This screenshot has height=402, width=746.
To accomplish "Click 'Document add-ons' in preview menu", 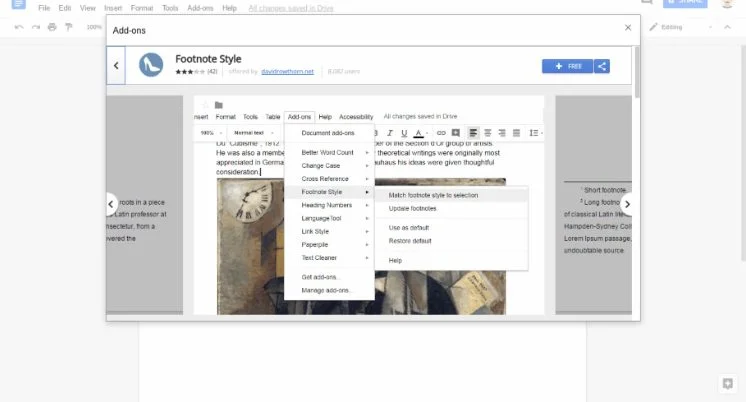I will click(x=329, y=133).
